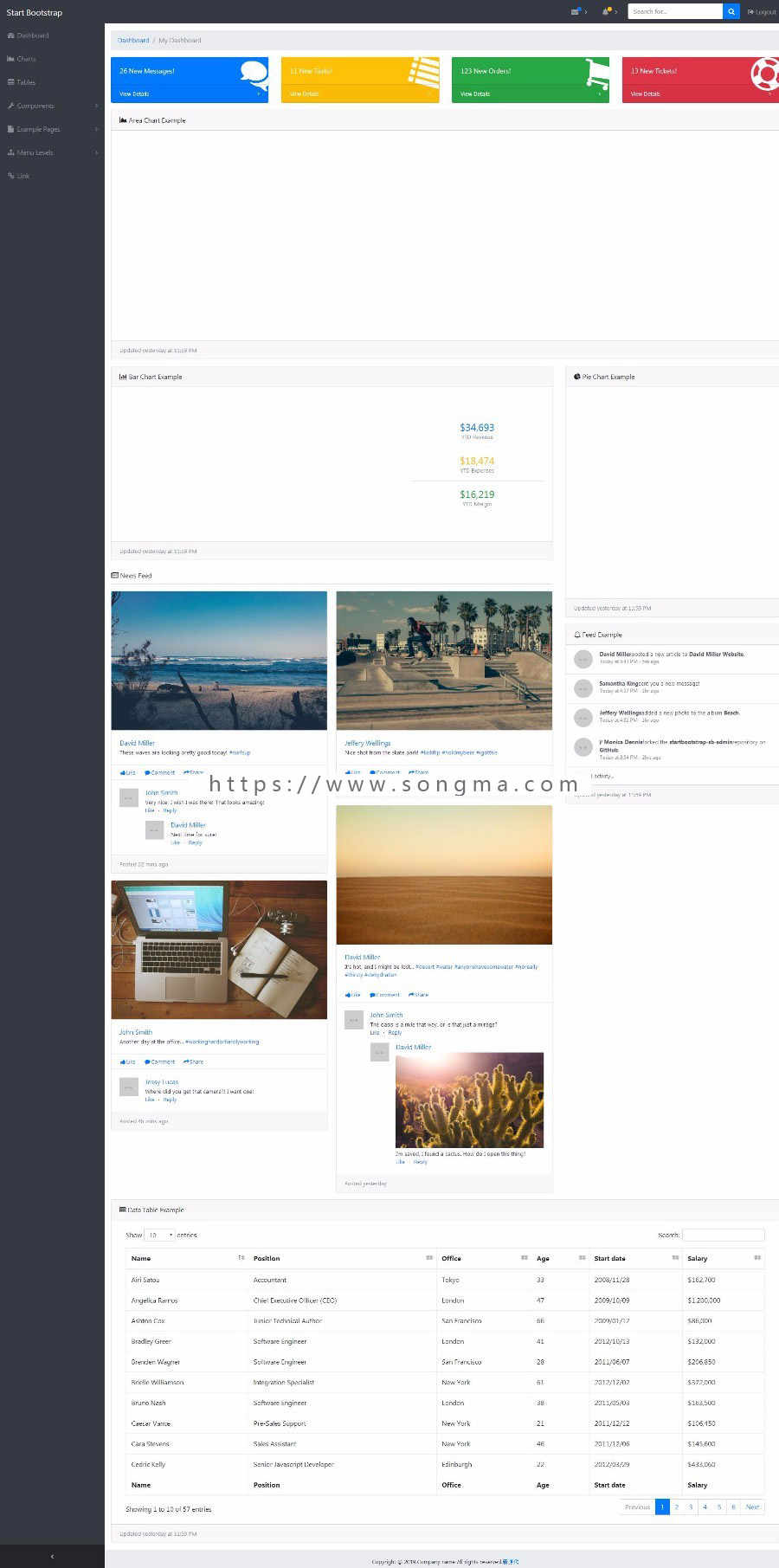Image resolution: width=779 pixels, height=1568 pixels.
Task: Click Next in table pagination
Action: (x=753, y=1507)
